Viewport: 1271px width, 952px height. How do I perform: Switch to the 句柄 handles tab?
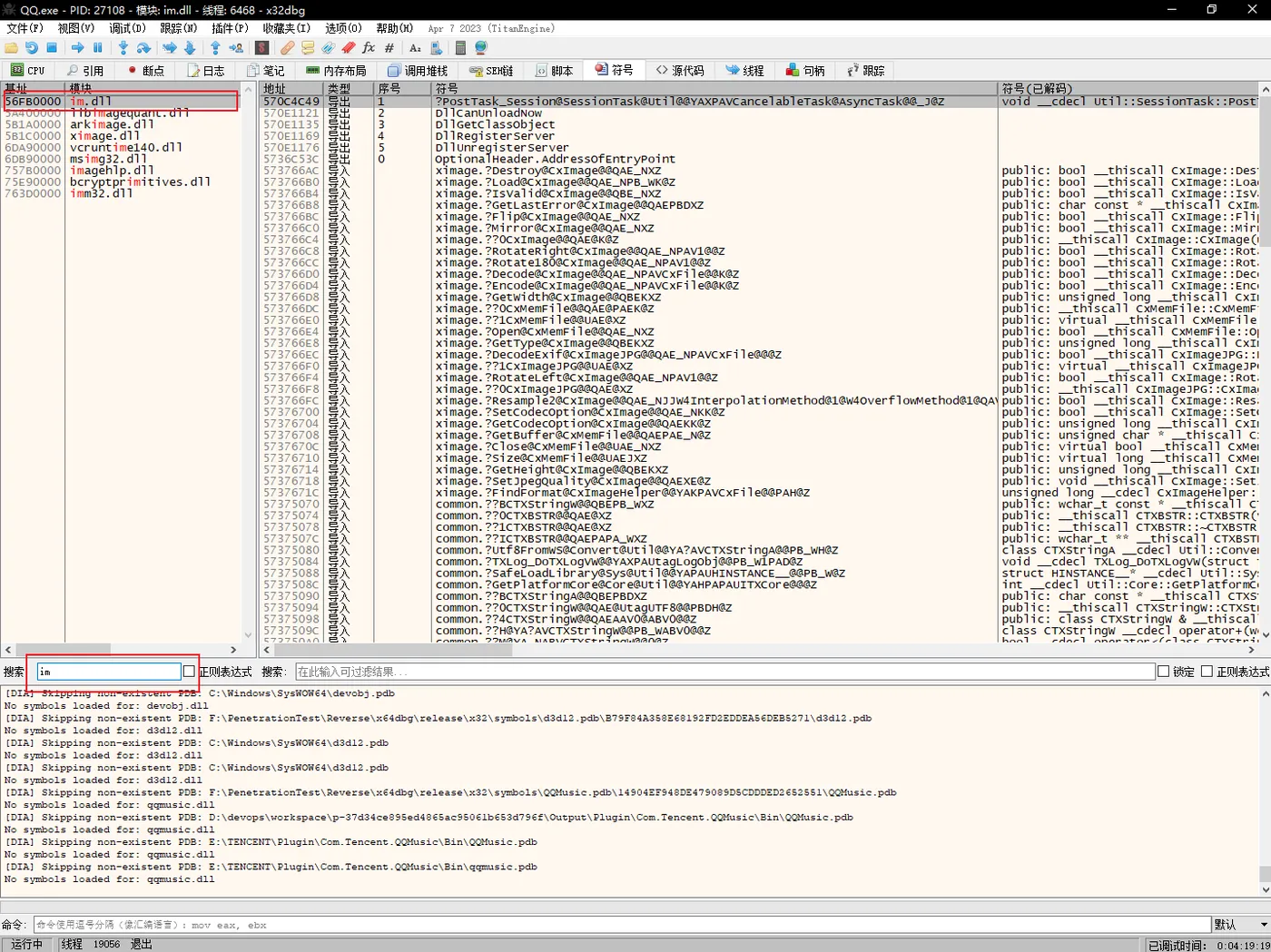click(x=805, y=70)
